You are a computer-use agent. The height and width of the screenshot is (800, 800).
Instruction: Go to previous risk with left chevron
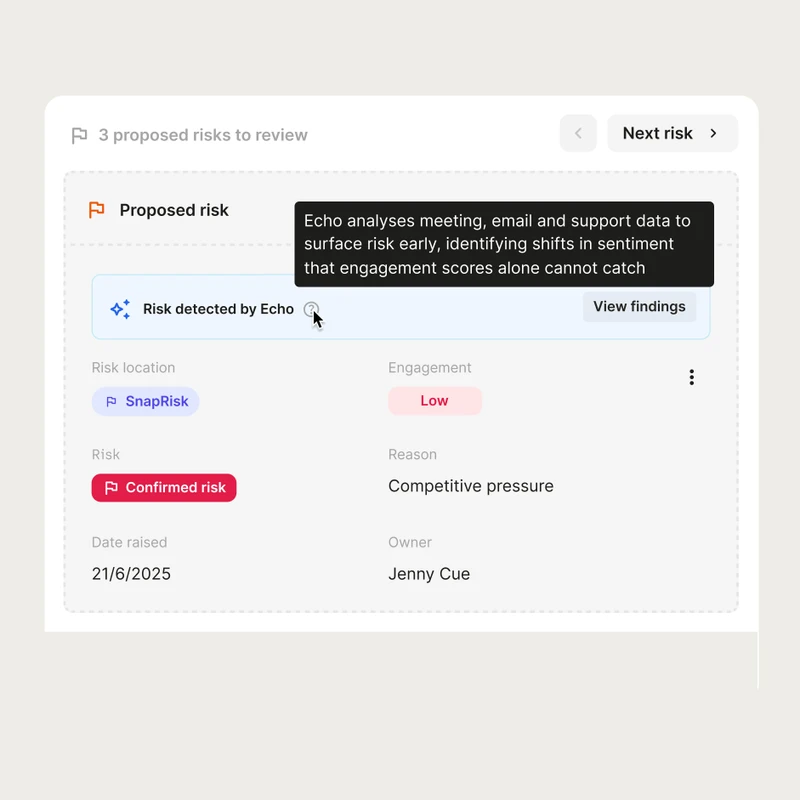pos(578,133)
